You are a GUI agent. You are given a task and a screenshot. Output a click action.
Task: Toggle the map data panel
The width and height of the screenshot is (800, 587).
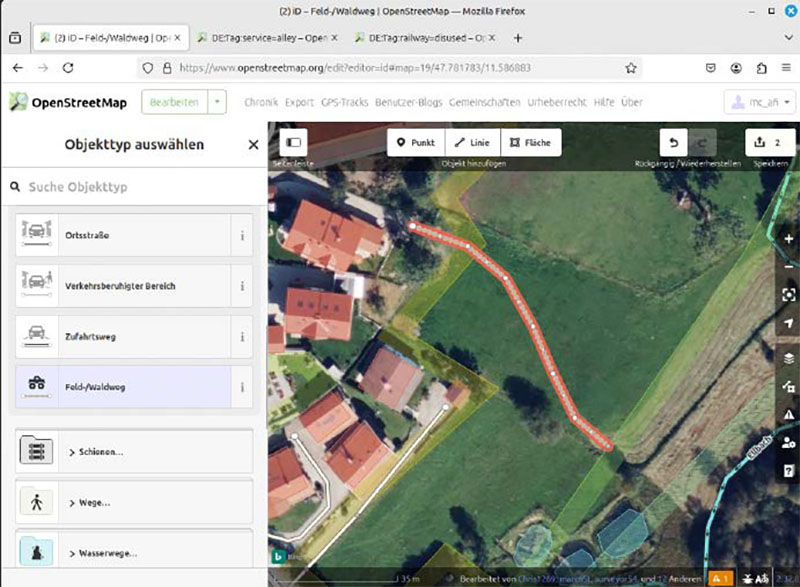click(788, 386)
